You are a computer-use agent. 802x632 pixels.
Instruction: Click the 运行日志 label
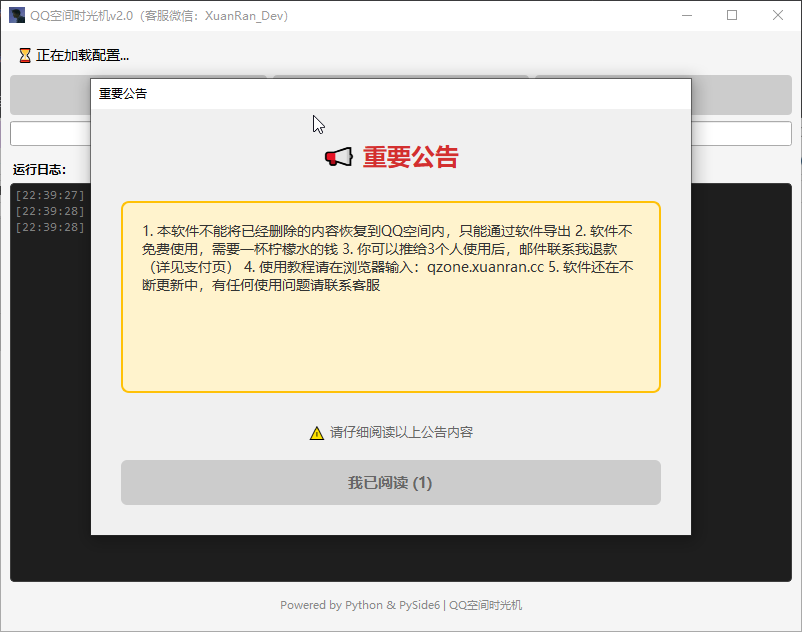39,169
